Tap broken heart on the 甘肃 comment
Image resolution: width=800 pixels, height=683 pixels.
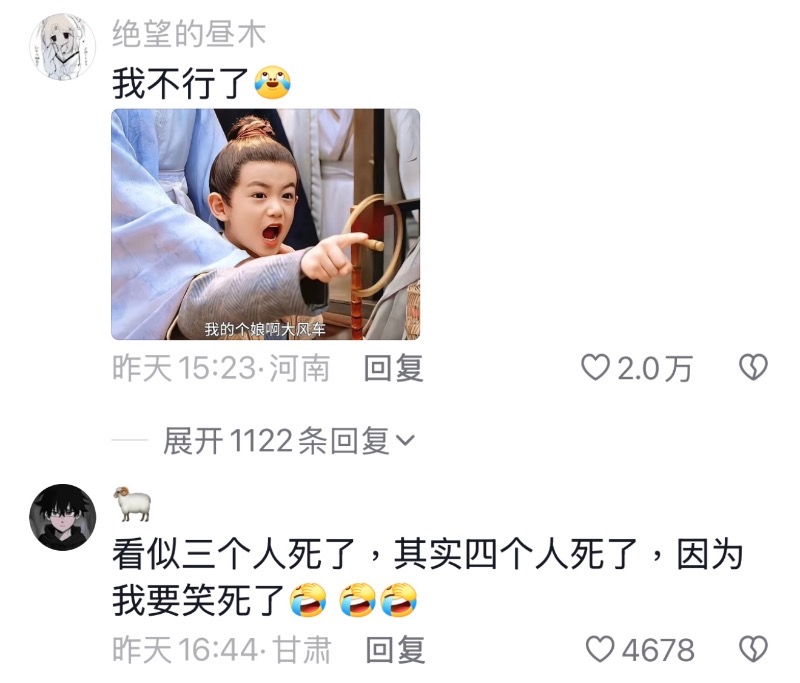point(753,649)
